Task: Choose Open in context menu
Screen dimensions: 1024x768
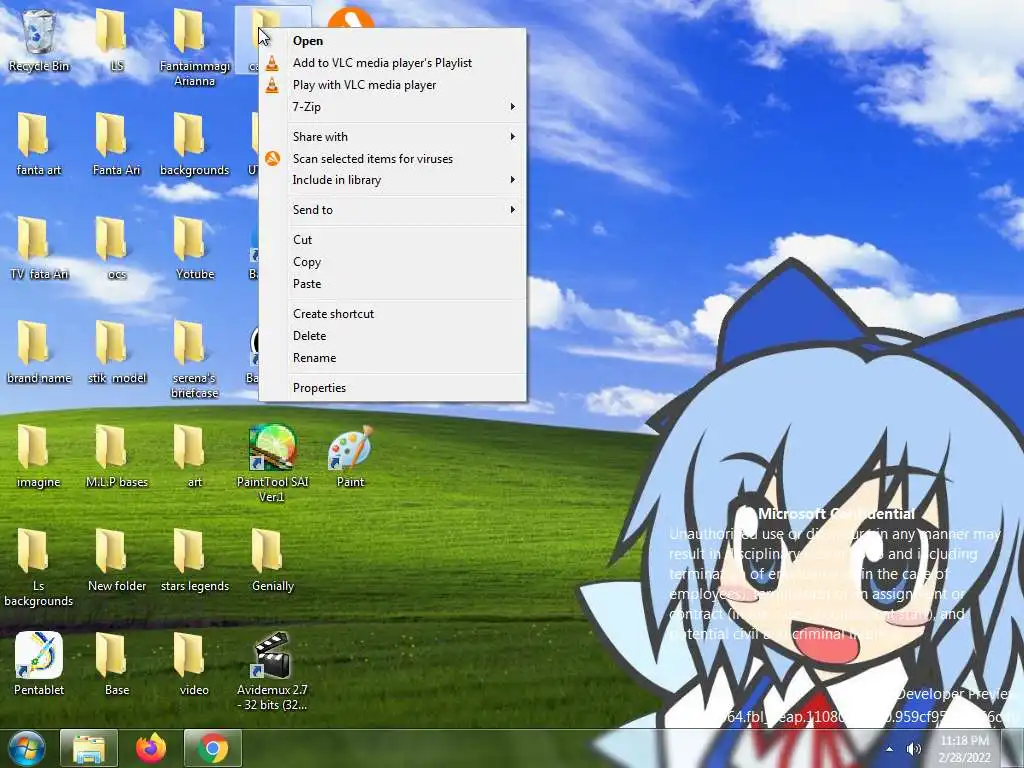Action: click(392, 40)
